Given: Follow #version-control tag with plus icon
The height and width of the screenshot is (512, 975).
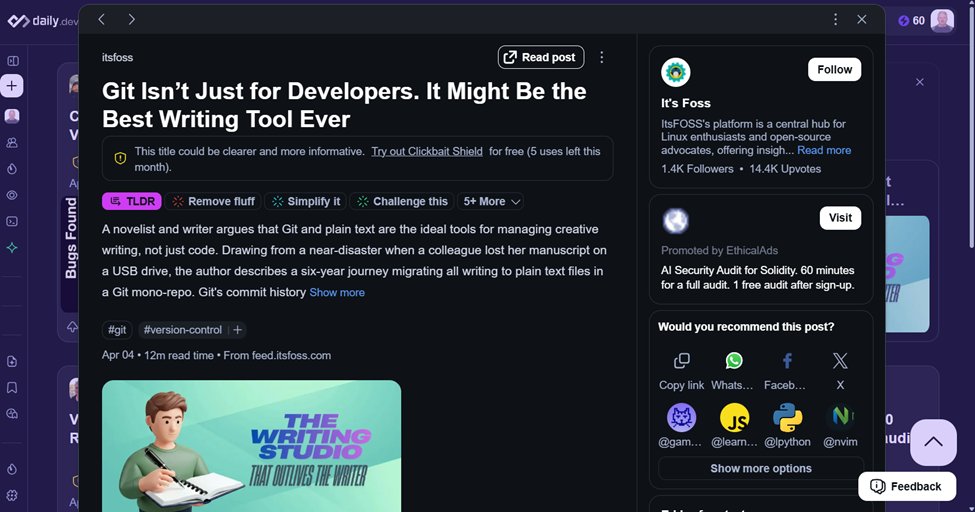Looking at the screenshot, I should [238, 330].
